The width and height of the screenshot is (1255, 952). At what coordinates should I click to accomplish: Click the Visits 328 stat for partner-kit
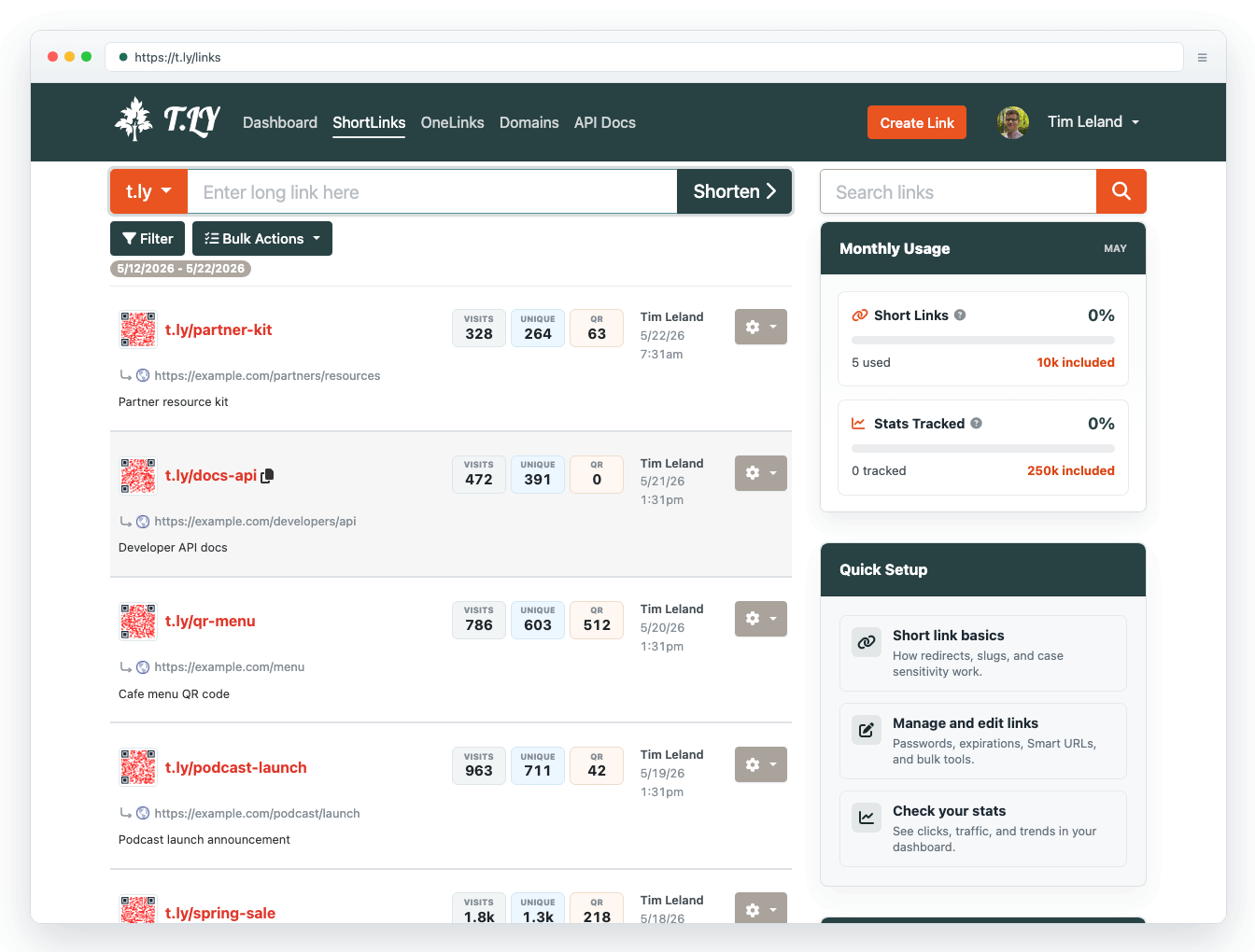tap(479, 328)
